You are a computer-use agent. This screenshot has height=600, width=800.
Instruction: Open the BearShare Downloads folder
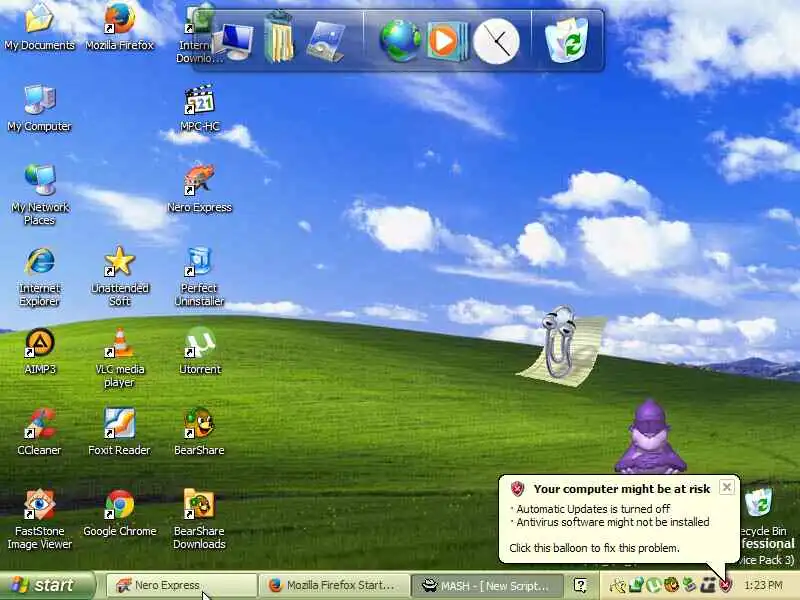point(199,519)
